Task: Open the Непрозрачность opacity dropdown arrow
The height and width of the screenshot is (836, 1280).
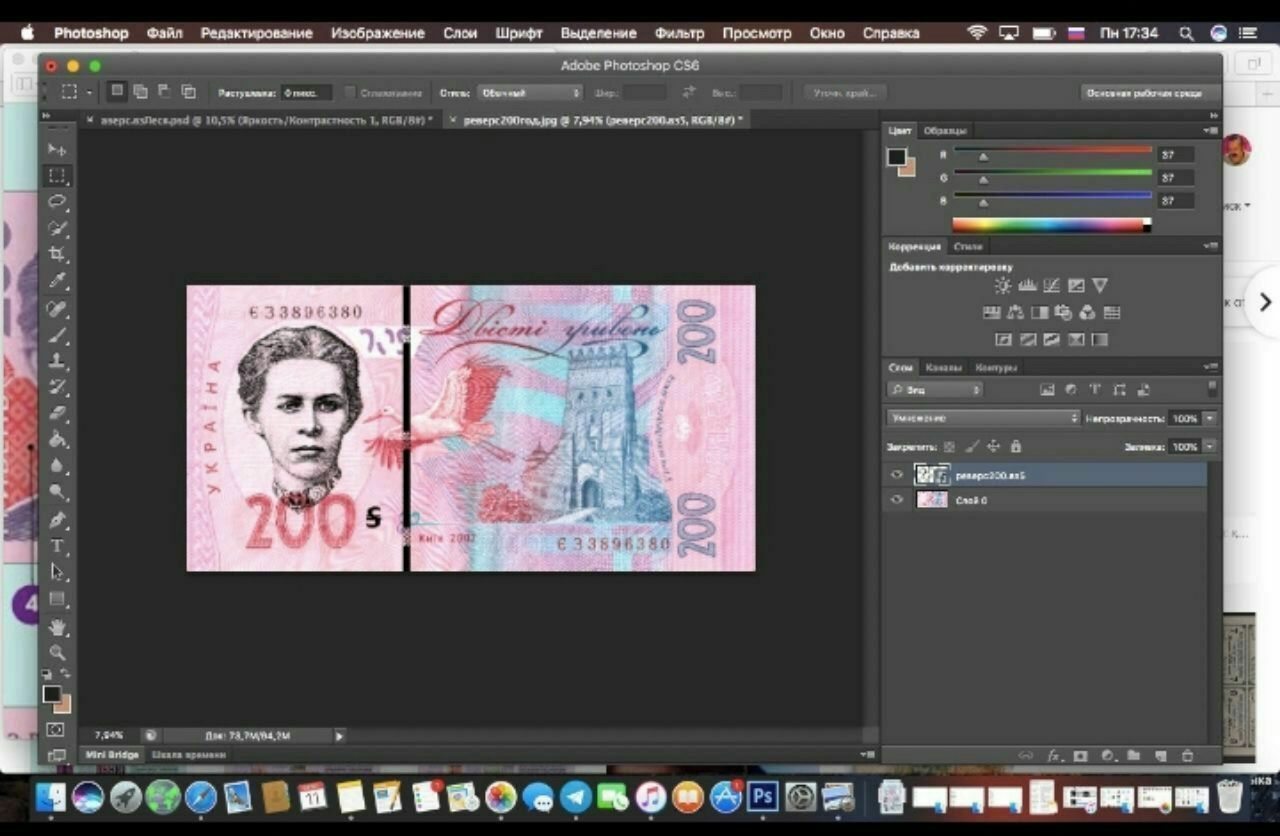Action: click(1210, 418)
